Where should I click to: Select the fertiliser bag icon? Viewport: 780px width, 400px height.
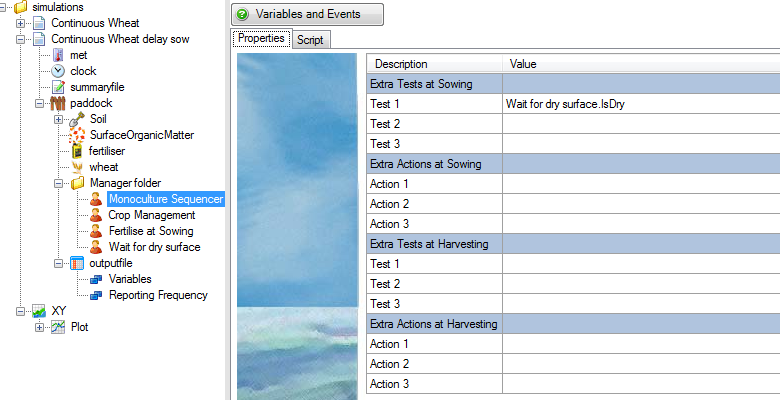(77, 151)
